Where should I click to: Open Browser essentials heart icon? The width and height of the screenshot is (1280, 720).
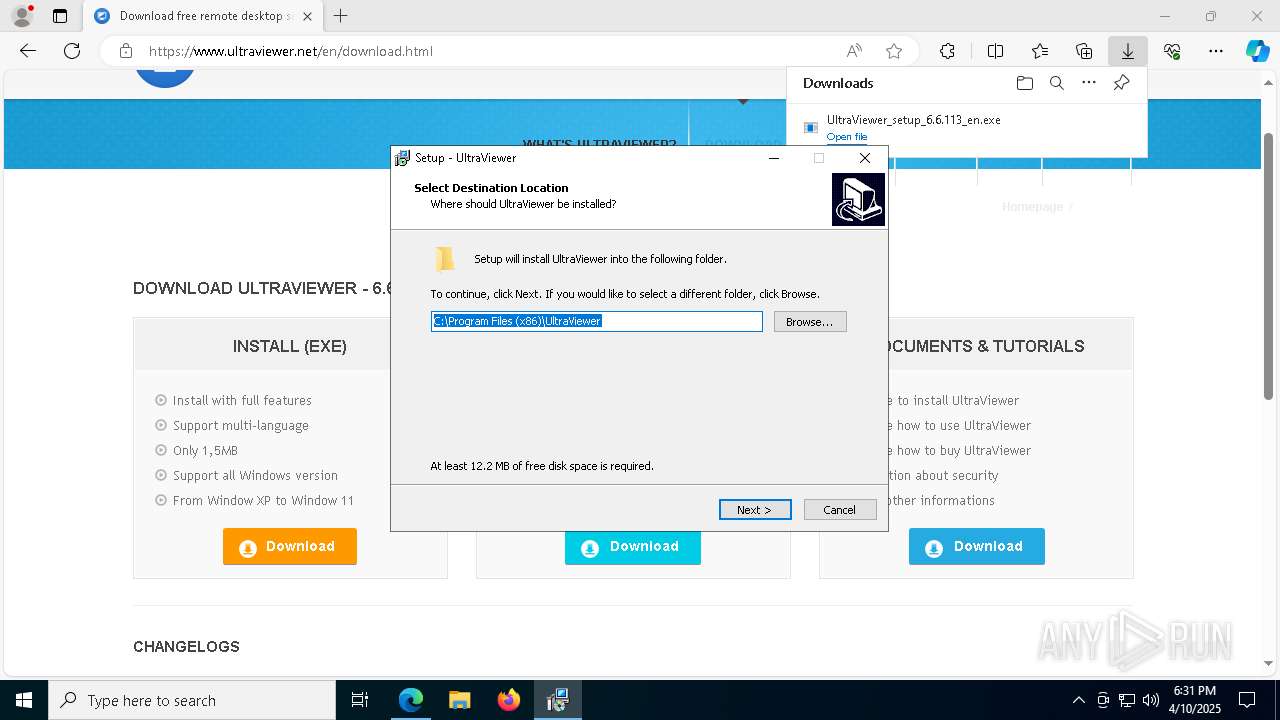pos(1172,51)
